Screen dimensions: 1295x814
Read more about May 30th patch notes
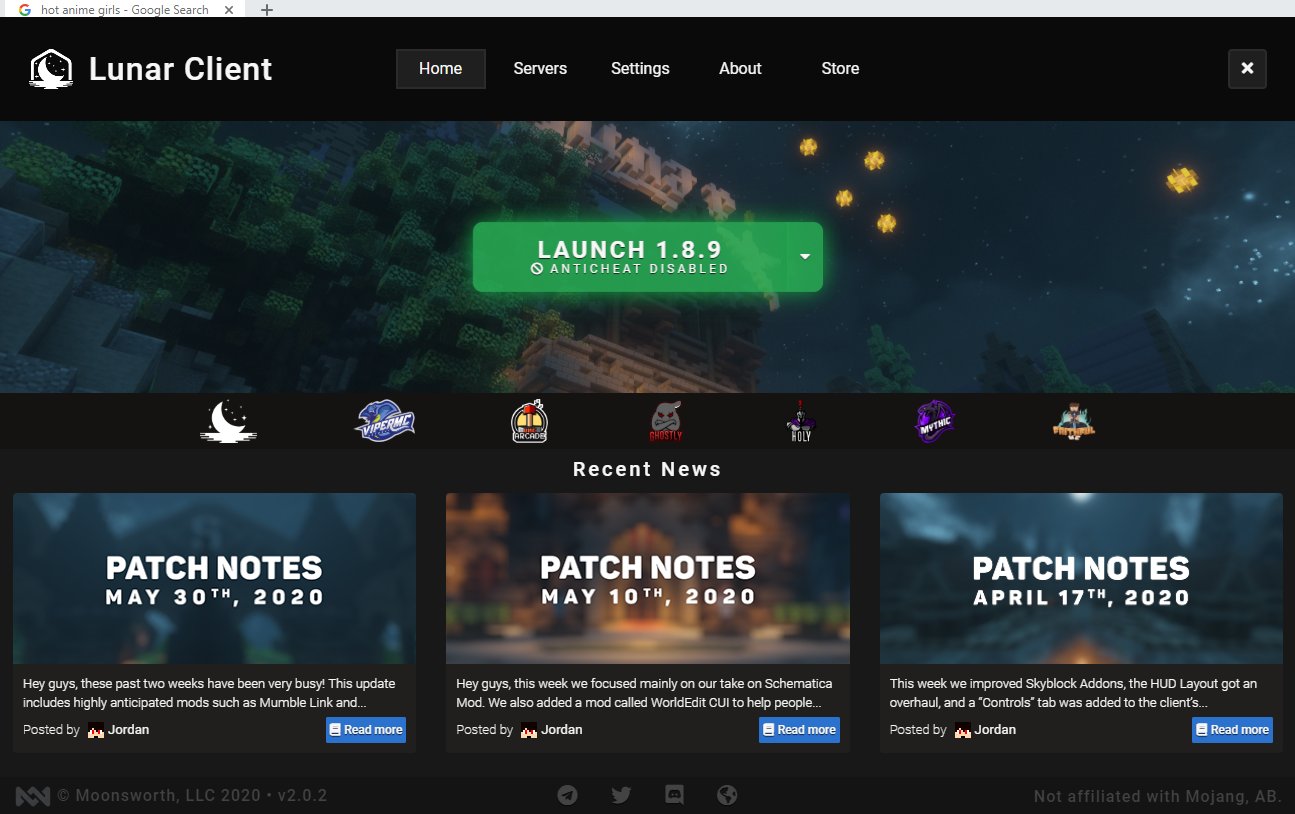point(365,729)
